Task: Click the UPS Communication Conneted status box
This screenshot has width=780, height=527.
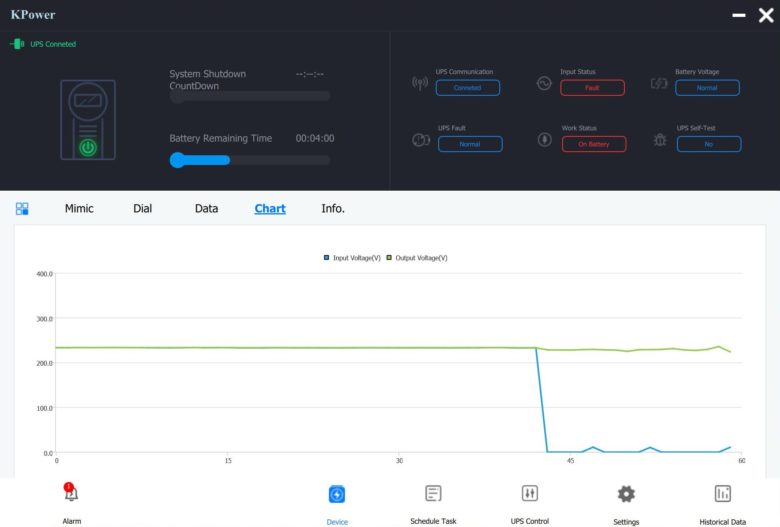Action: click(468, 88)
